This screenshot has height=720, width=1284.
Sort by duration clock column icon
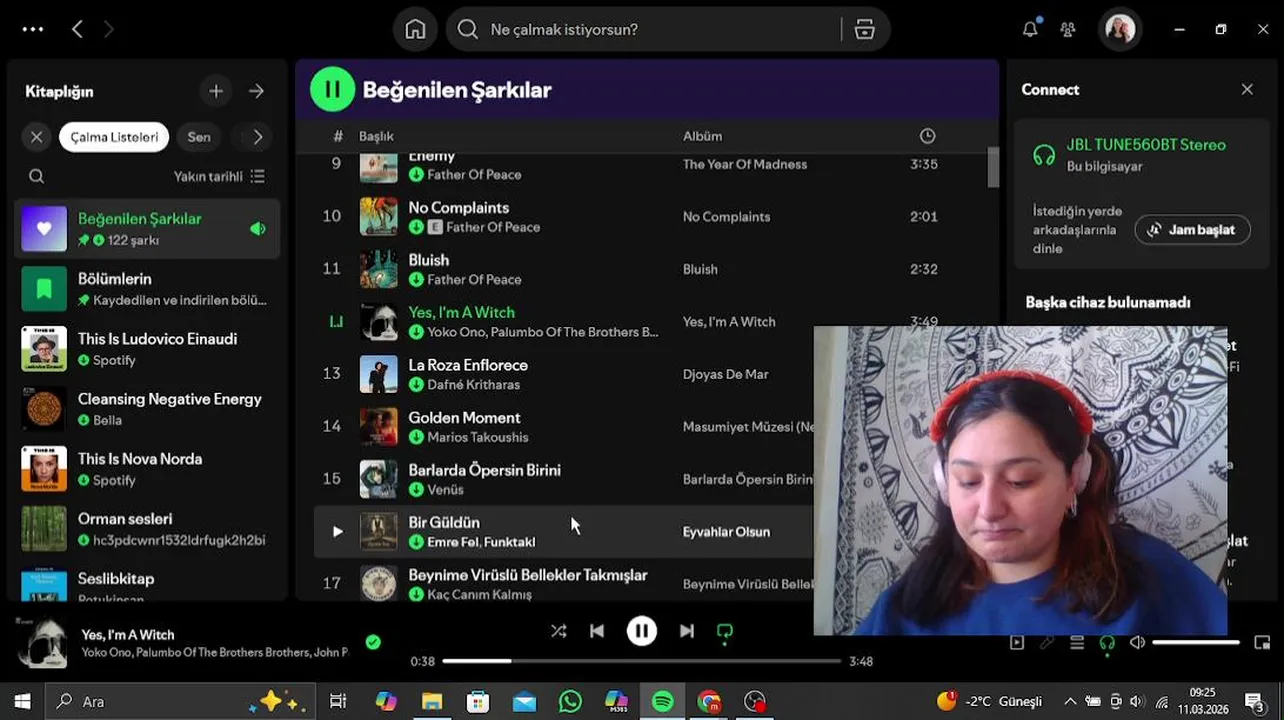click(928, 136)
